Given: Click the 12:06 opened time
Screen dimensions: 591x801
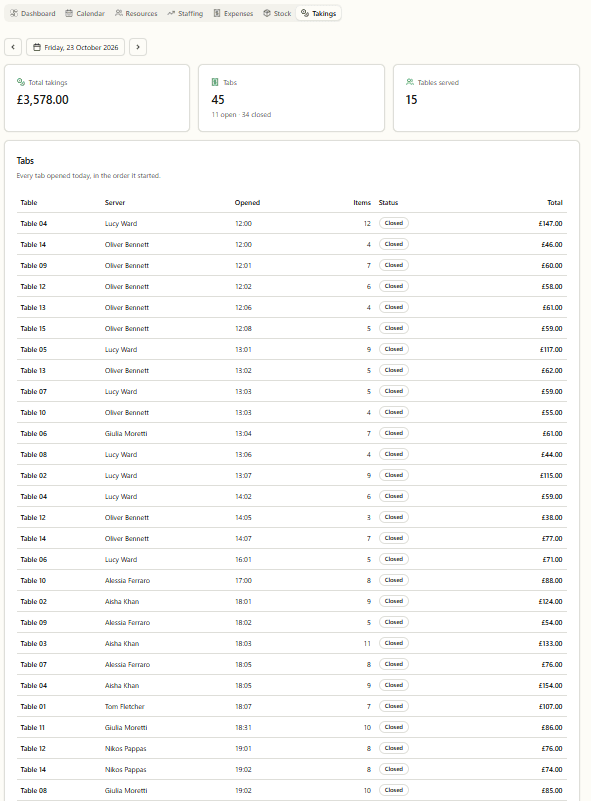Looking at the screenshot, I should 243,308.
